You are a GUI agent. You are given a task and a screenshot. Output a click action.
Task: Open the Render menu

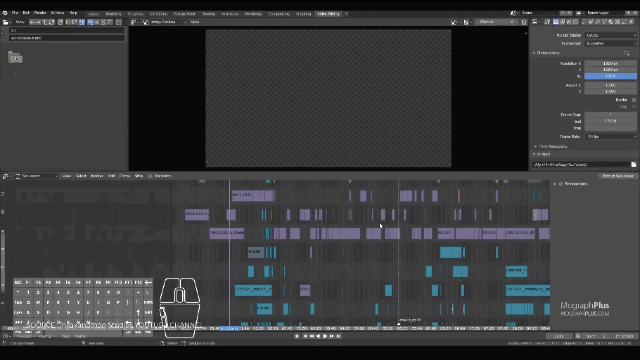pyautogui.click(x=40, y=13)
